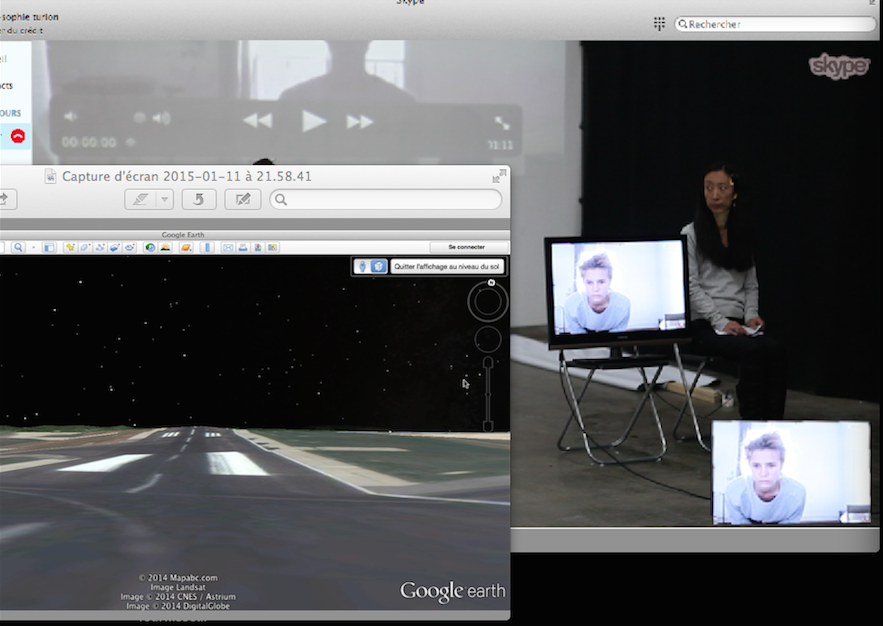Click the document proxy icon in Preview title
Screen dimensions: 883x626
click(51, 176)
